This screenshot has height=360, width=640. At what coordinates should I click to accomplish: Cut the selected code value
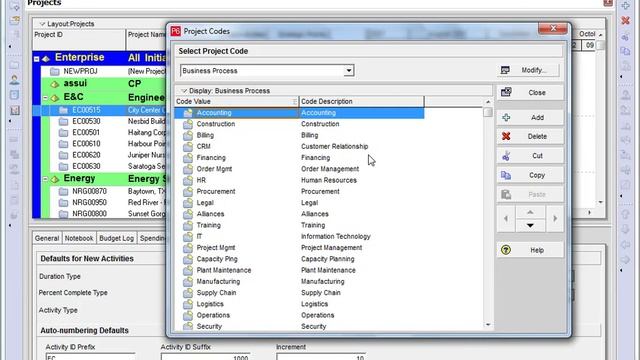point(530,156)
